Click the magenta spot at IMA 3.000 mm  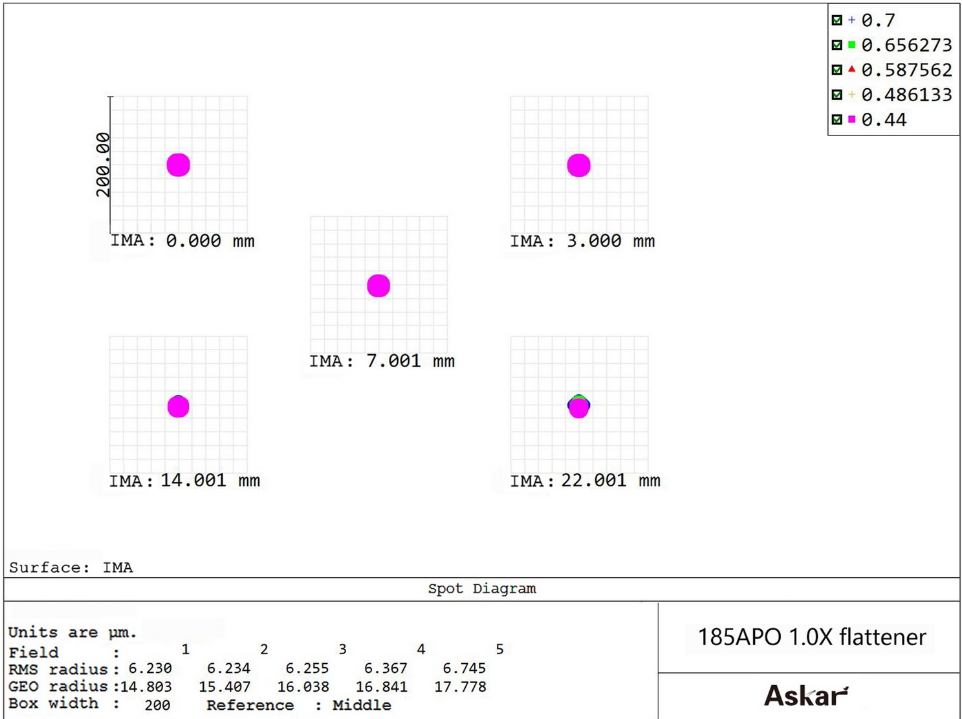(x=578, y=165)
